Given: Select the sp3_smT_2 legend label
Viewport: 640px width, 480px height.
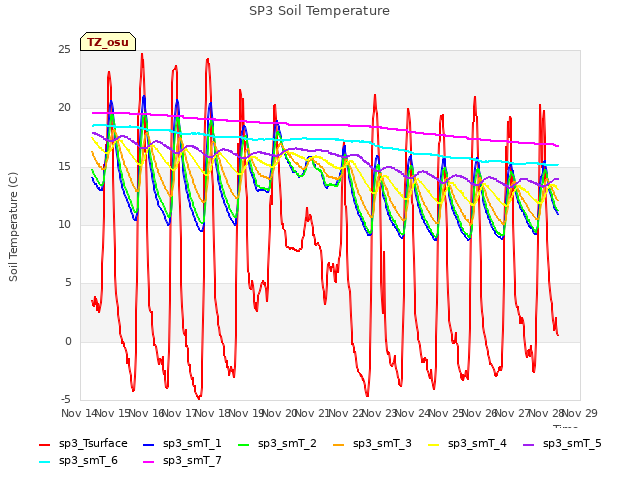Looking at the screenshot, I should (287, 444).
